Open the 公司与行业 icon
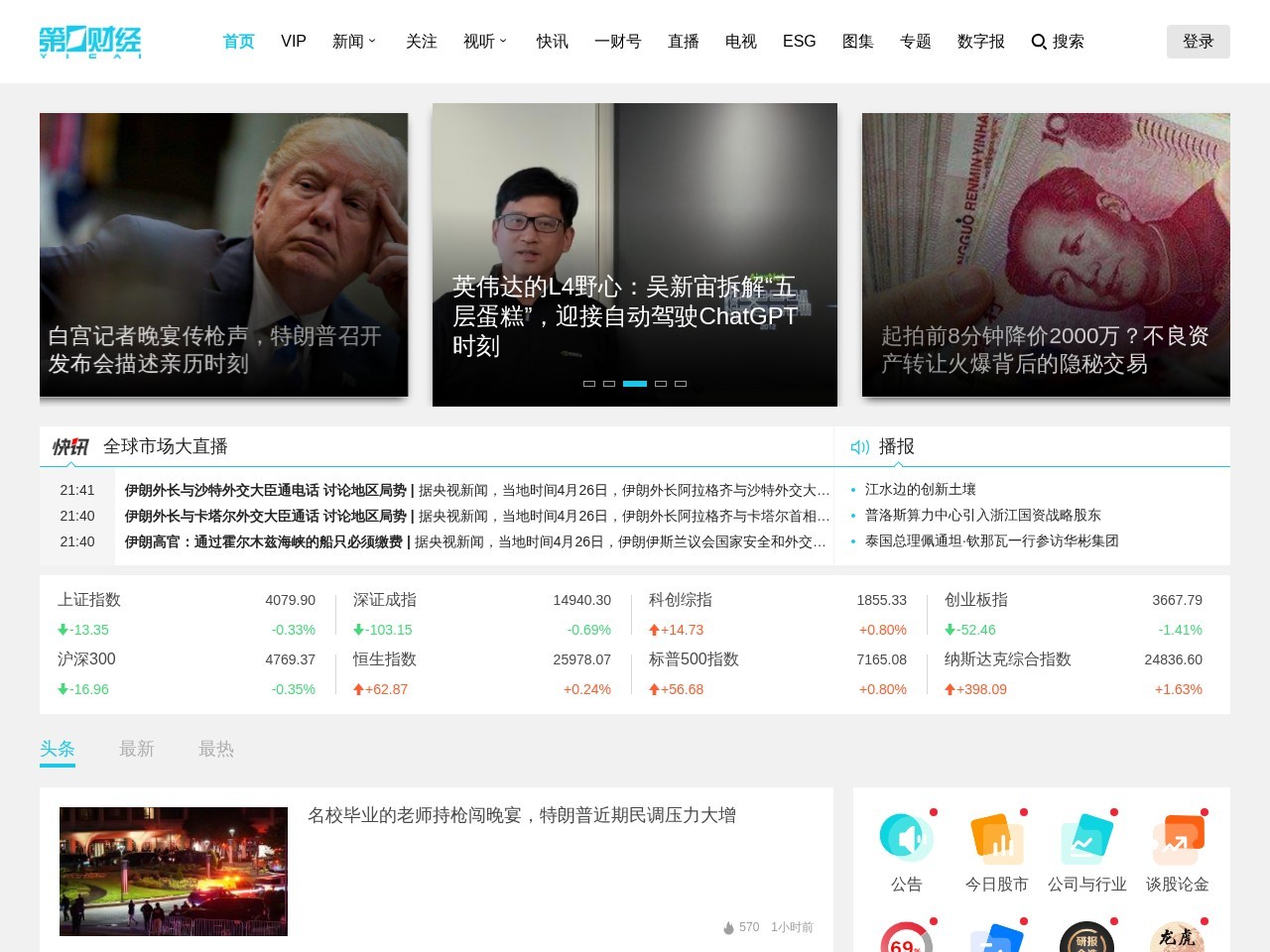The width and height of the screenshot is (1270, 952). tap(1086, 838)
